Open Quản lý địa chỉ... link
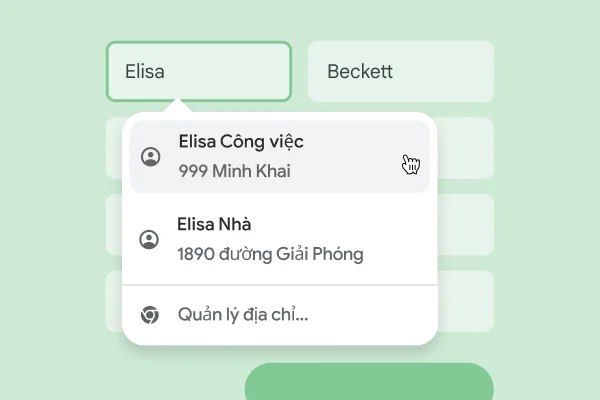Viewport: 600px width, 400px height. pyautogui.click(x=243, y=315)
